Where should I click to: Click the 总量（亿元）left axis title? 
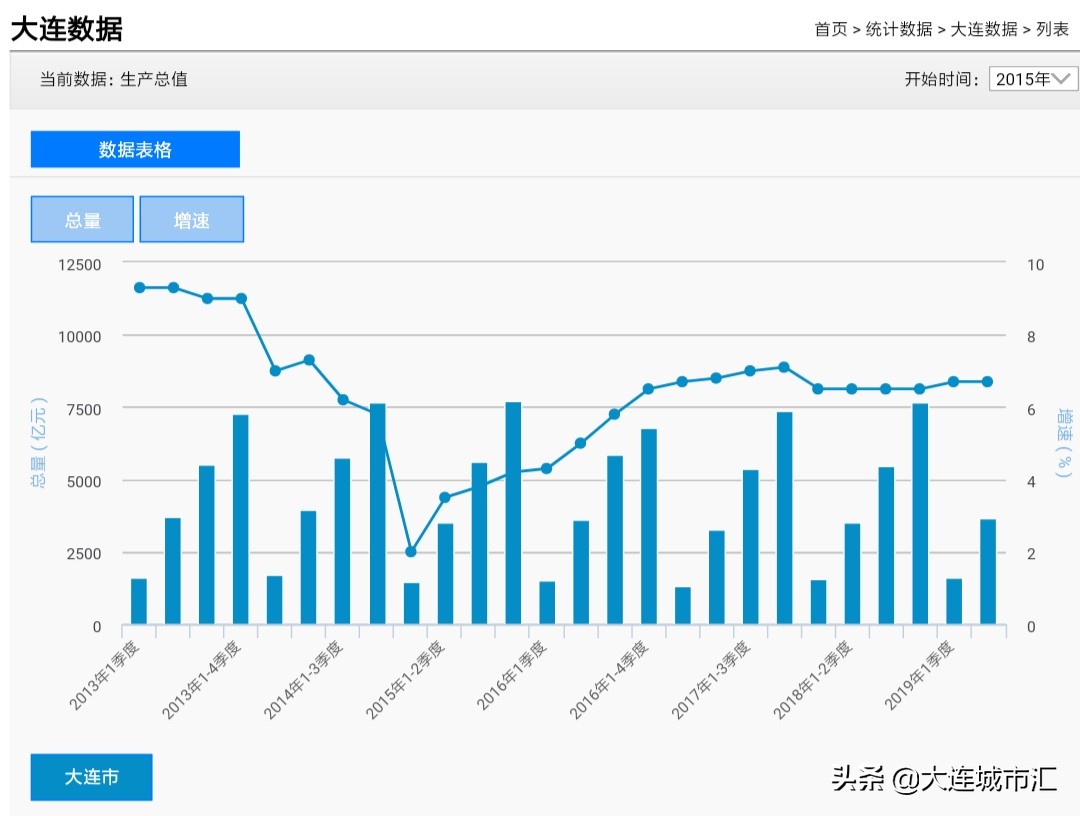pyautogui.click(x=39, y=443)
